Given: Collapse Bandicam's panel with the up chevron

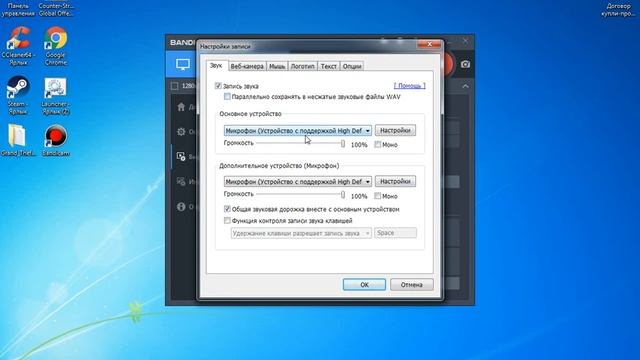Looking at the screenshot, I should tap(465, 86).
